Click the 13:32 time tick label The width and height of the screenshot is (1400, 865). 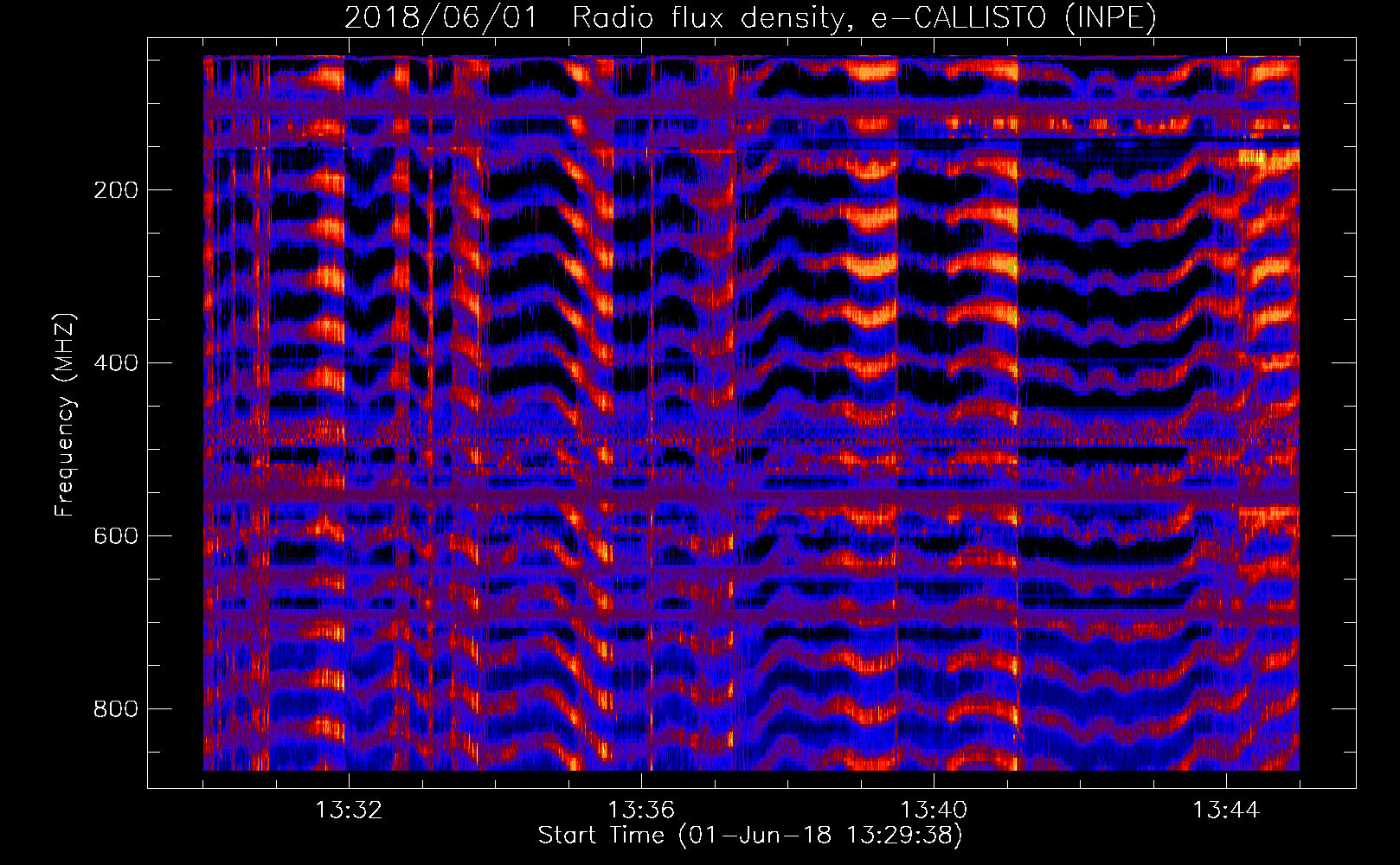[349, 811]
